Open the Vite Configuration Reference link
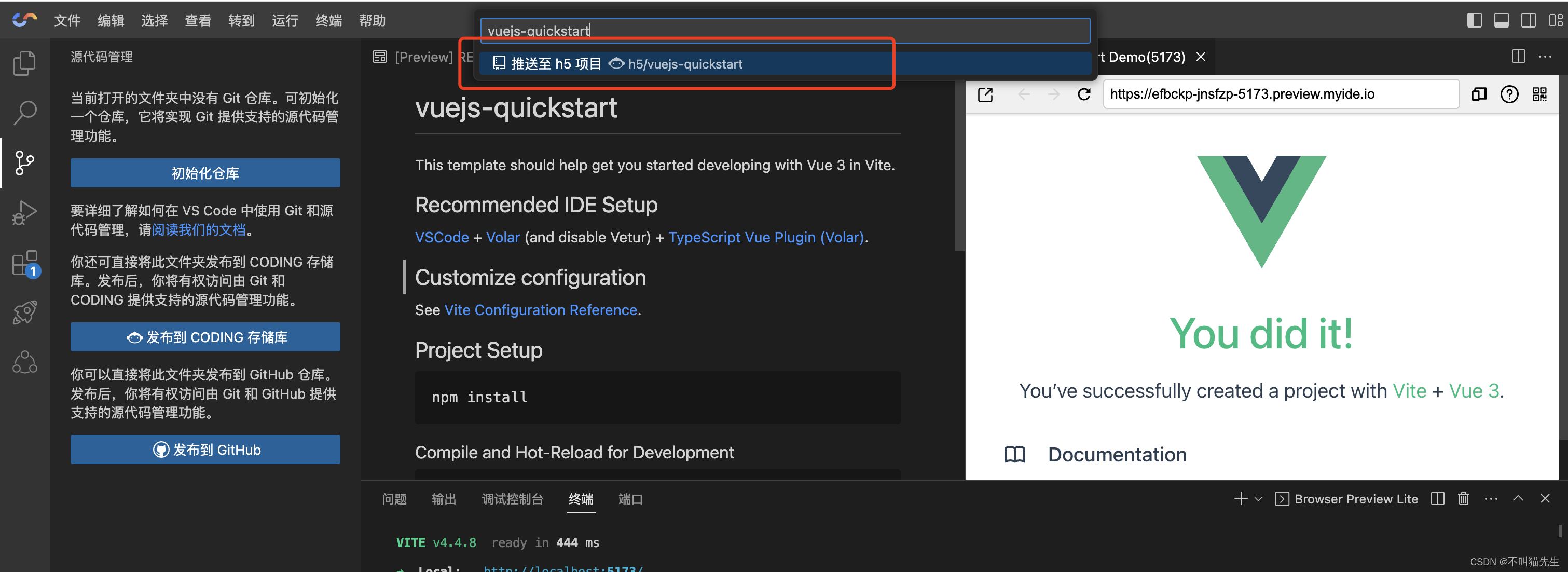1568x572 pixels. 541,310
